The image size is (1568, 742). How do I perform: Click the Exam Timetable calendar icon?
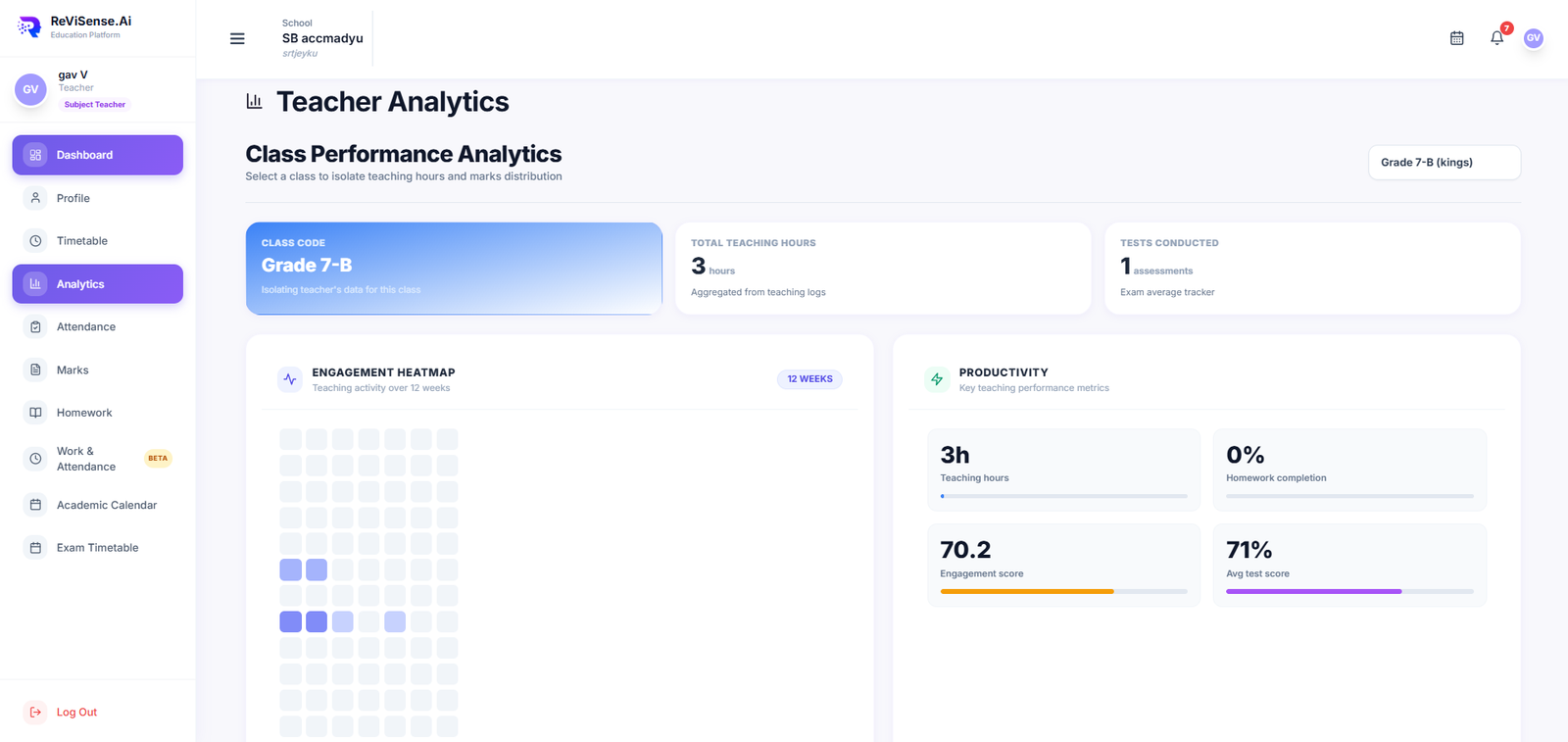pos(35,548)
